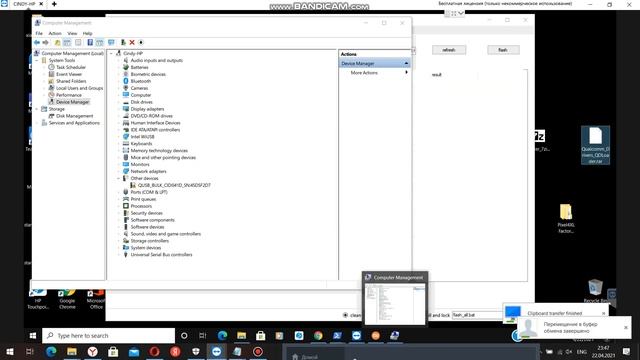Click the Forward arrow in Computer Management toolbar

tap(45, 42)
